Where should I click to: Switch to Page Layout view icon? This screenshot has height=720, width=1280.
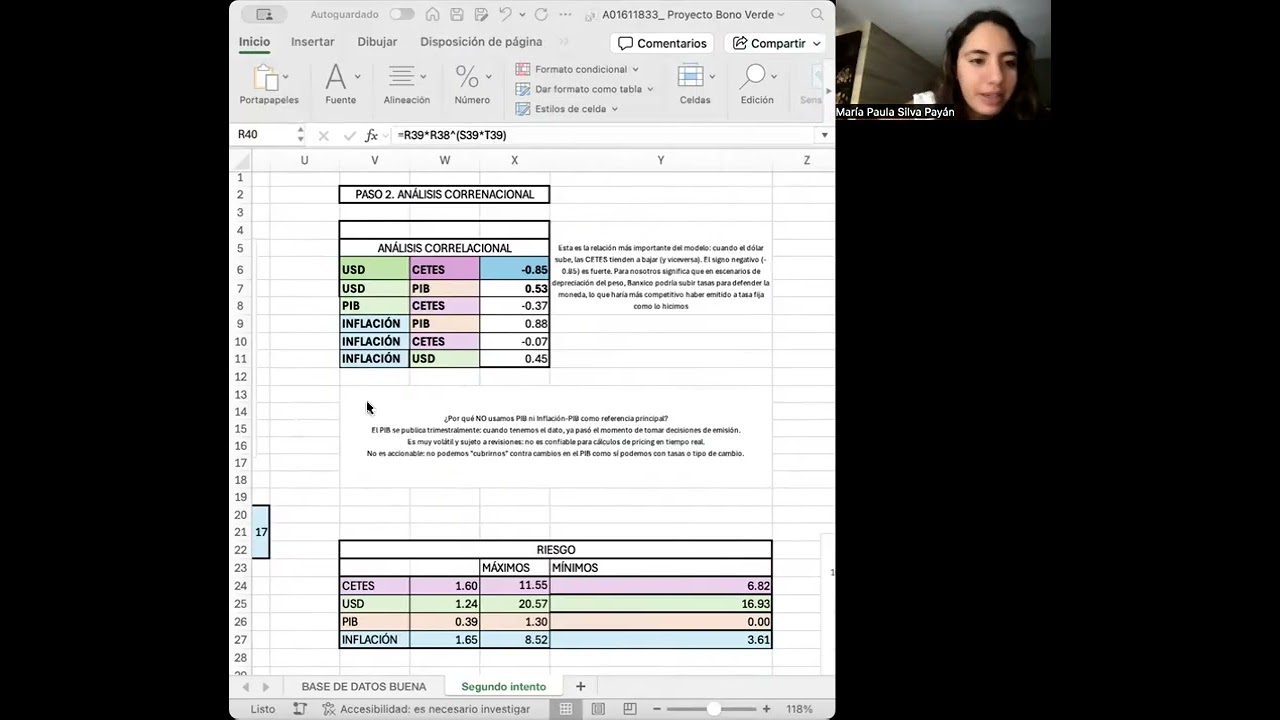click(x=598, y=709)
